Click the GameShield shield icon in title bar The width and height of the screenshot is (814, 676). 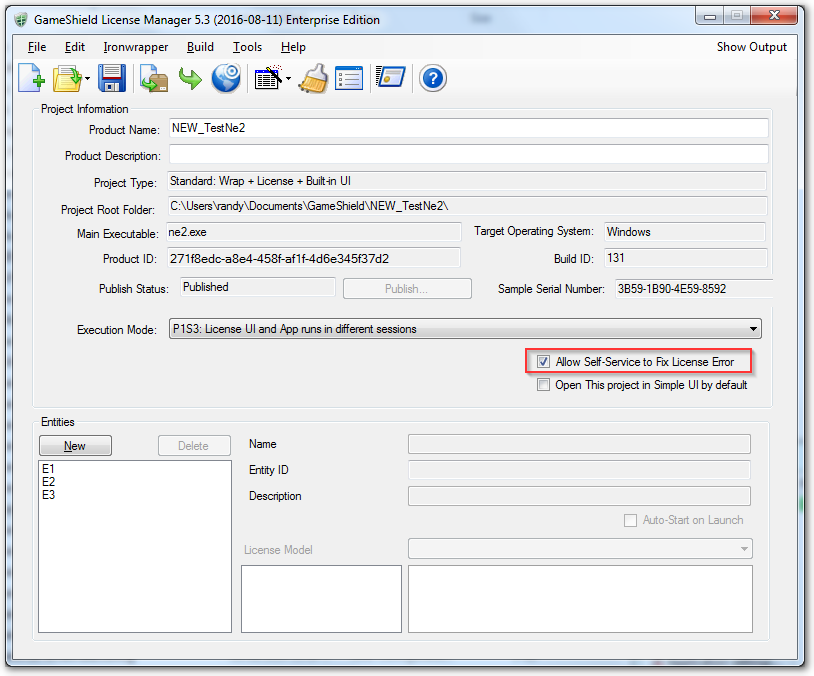[x=21, y=20]
